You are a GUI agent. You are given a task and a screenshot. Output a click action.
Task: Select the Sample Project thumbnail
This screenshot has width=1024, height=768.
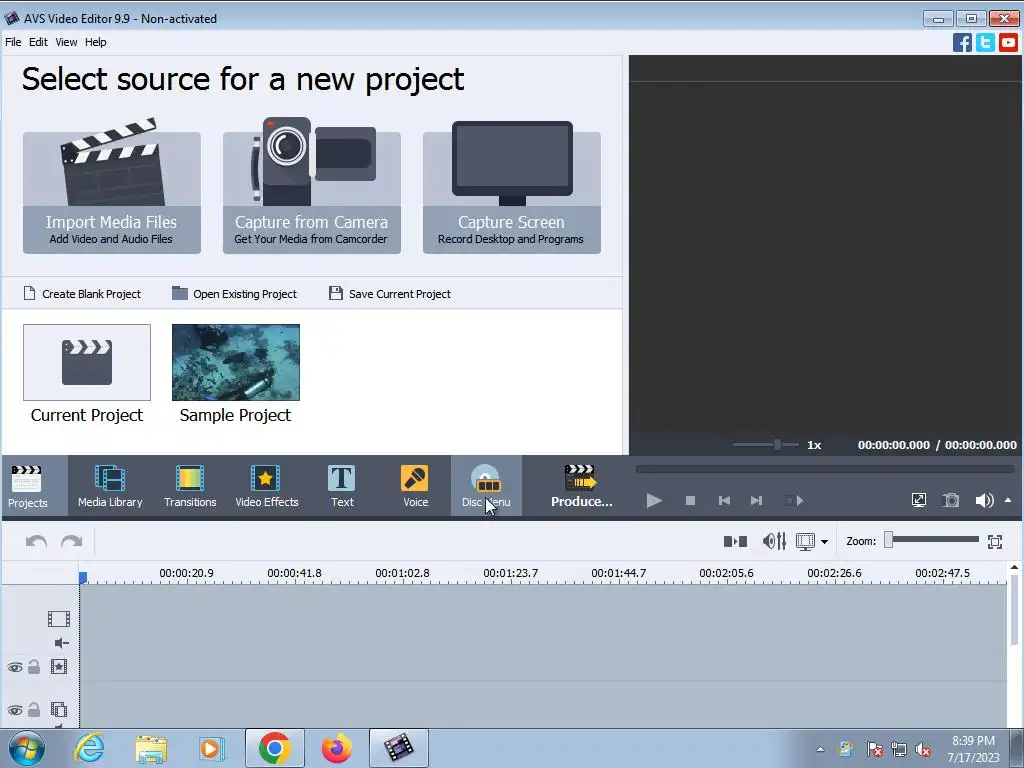pyautogui.click(x=236, y=362)
